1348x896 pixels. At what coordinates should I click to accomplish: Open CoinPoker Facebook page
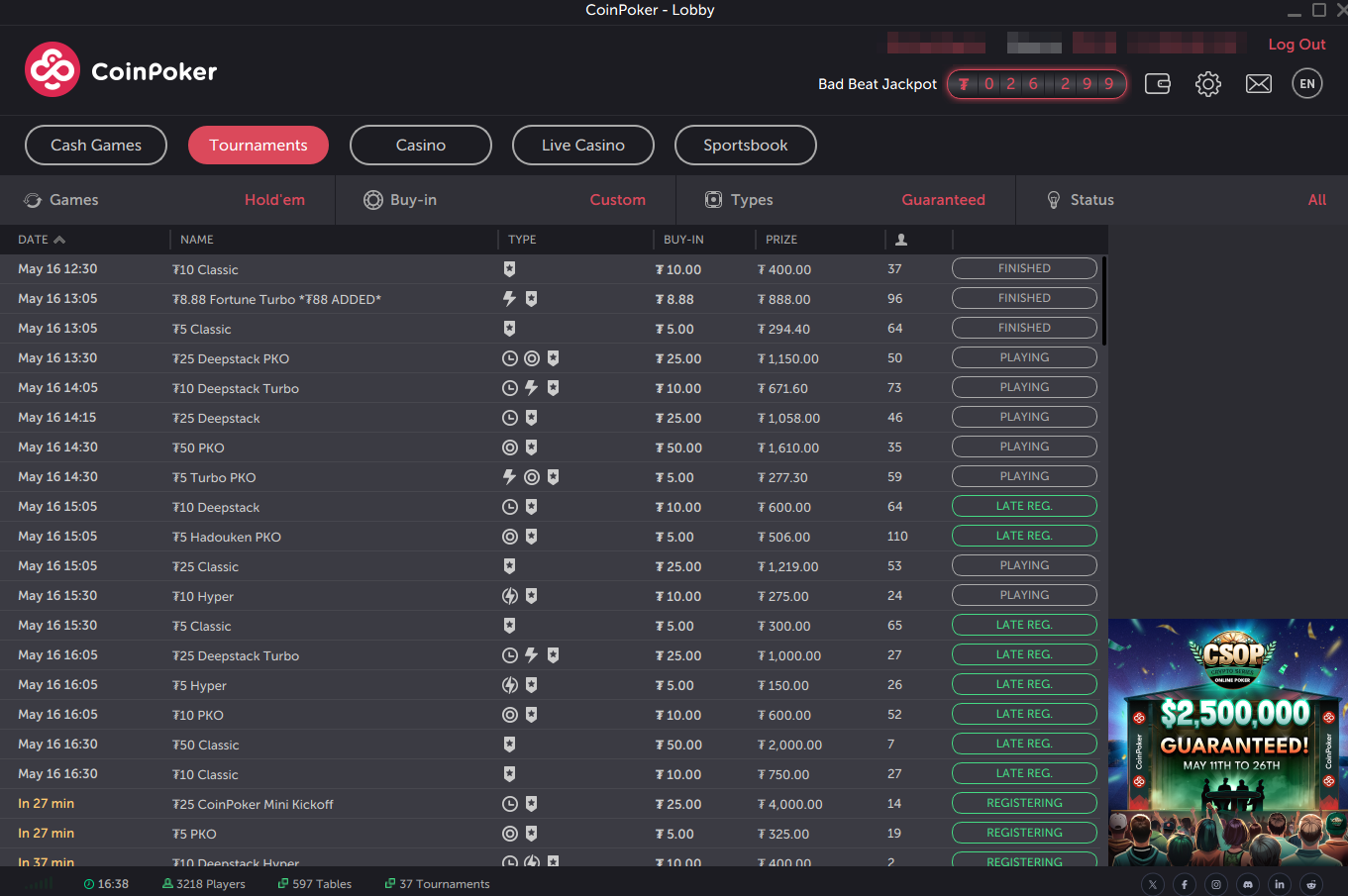coord(1185,884)
